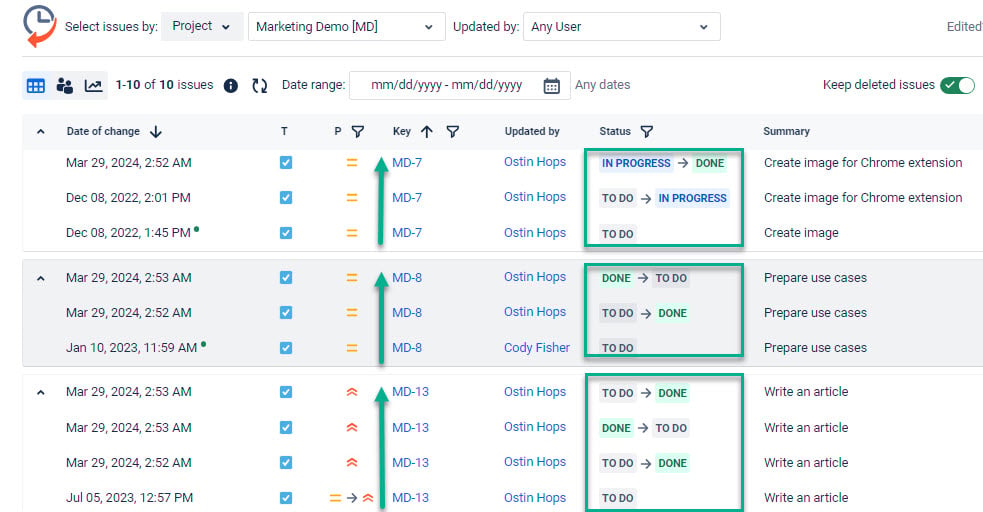Collapse the MD-8 issue group

pyautogui.click(x=41, y=278)
